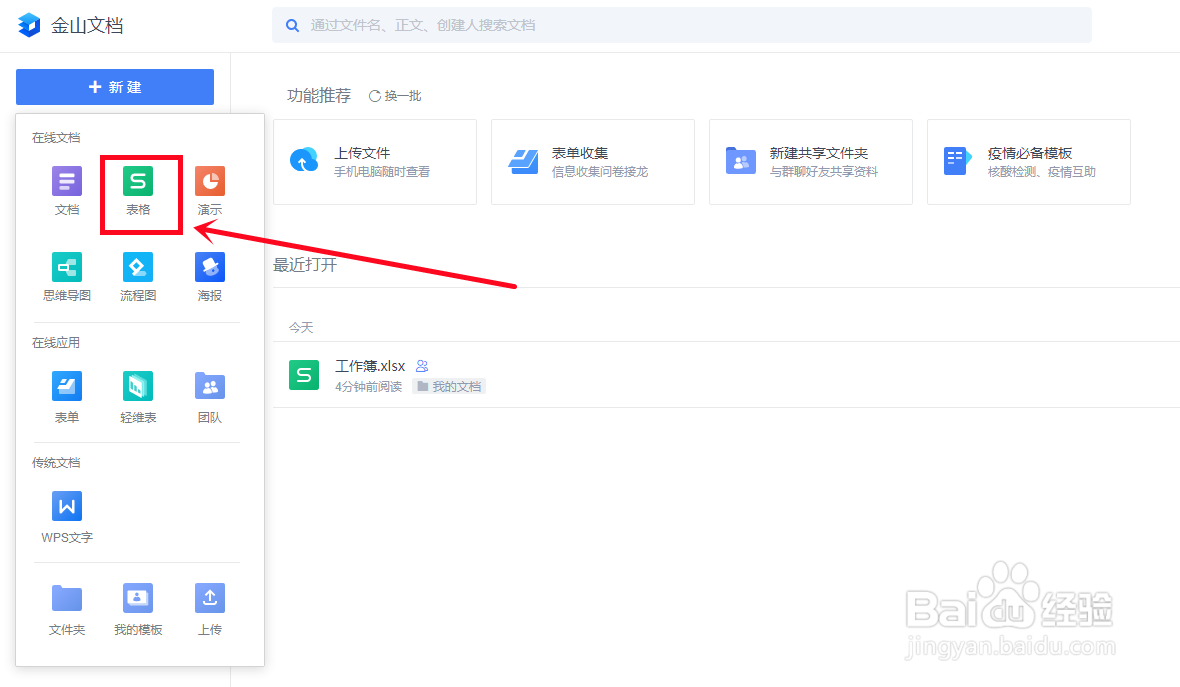Click the 金山文档 logo
Screen dimensions: 1180x687
pyautogui.click(x=70, y=25)
